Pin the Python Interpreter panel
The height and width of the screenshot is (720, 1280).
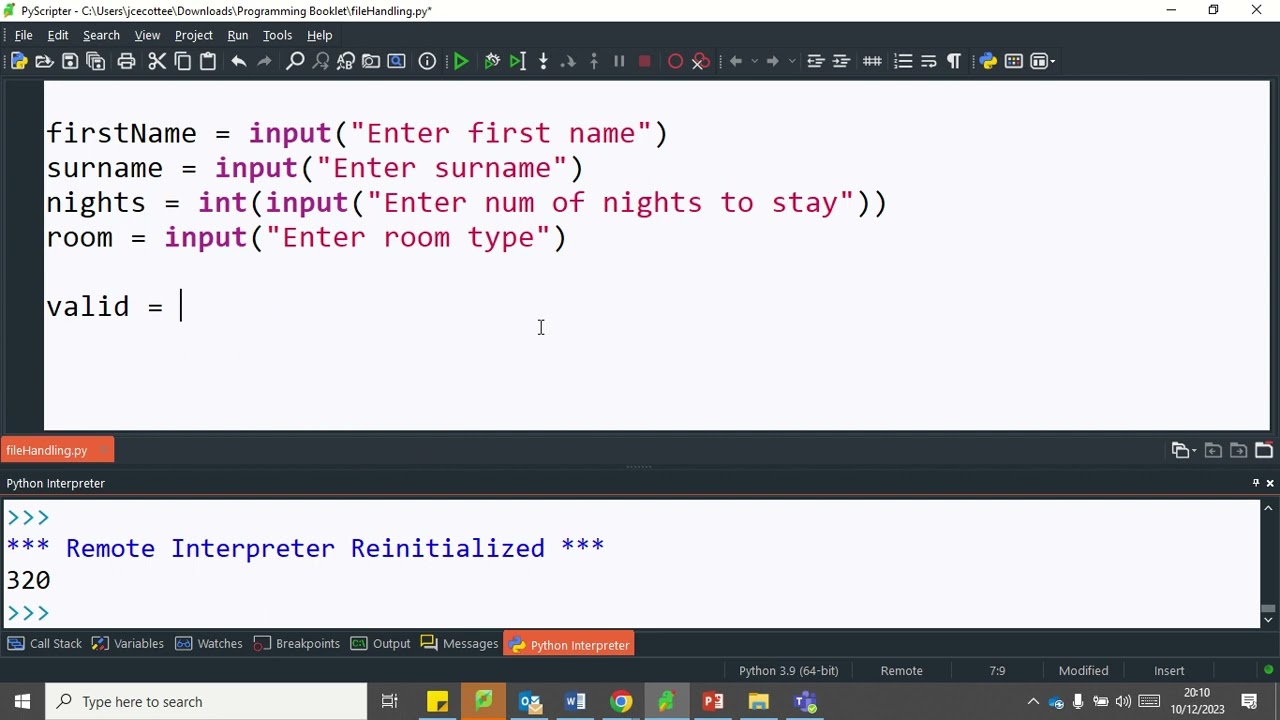pos(1256,483)
